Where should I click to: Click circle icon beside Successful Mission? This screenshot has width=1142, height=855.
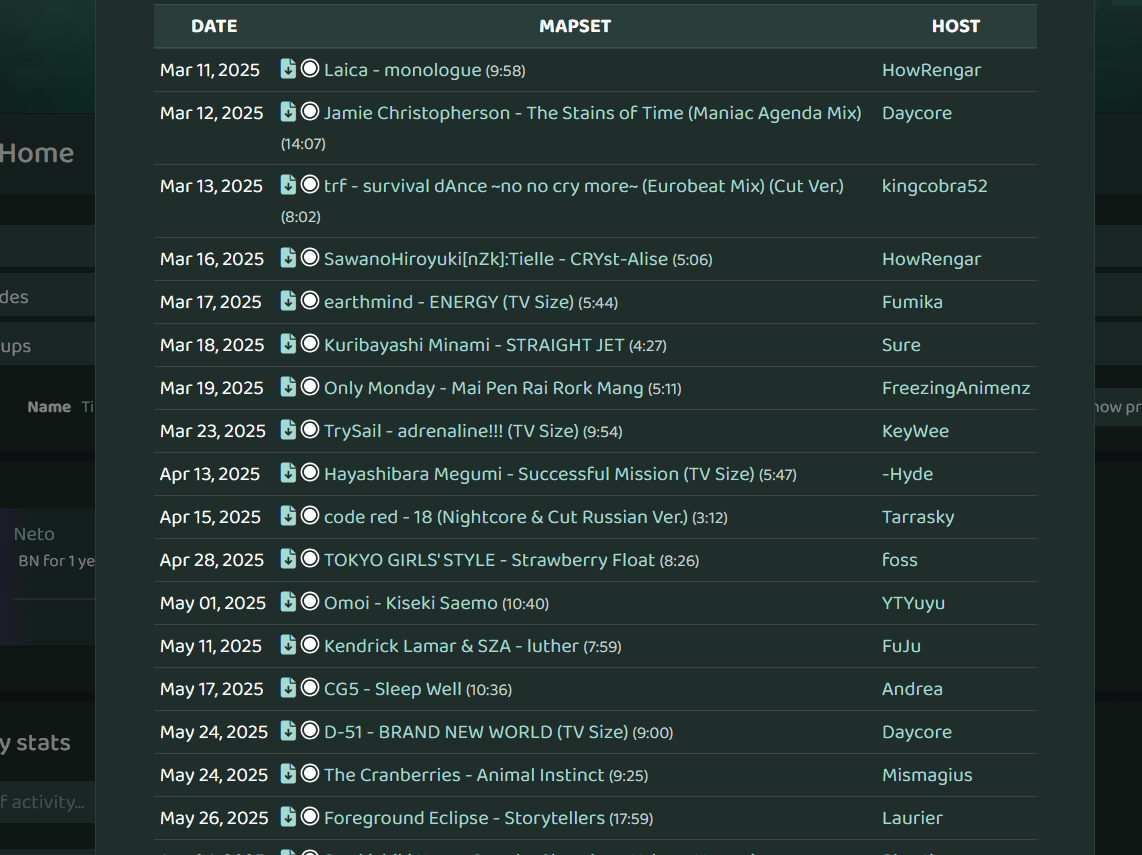coord(310,472)
